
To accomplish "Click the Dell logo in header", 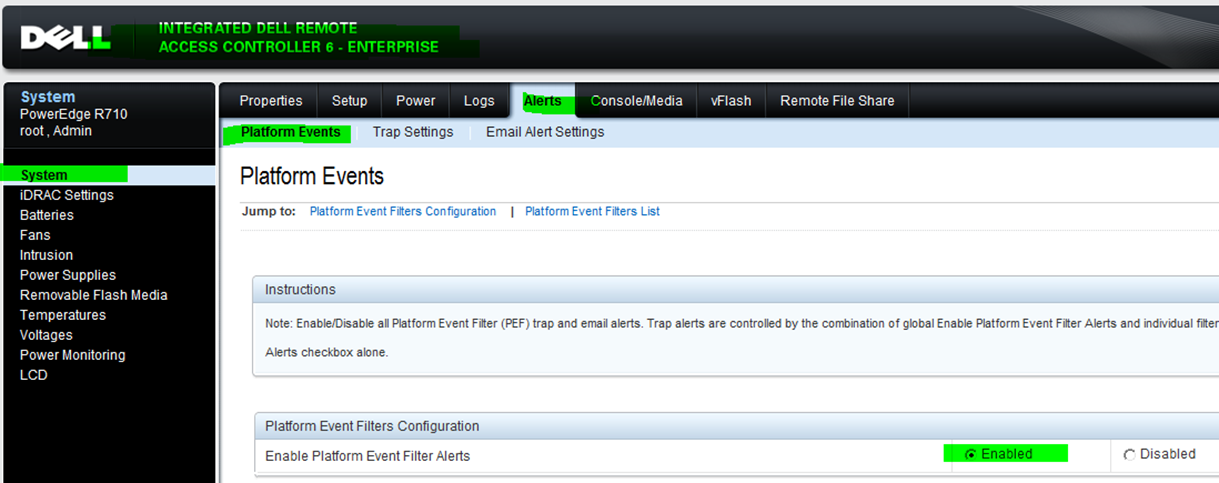I will (x=65, y=38).
